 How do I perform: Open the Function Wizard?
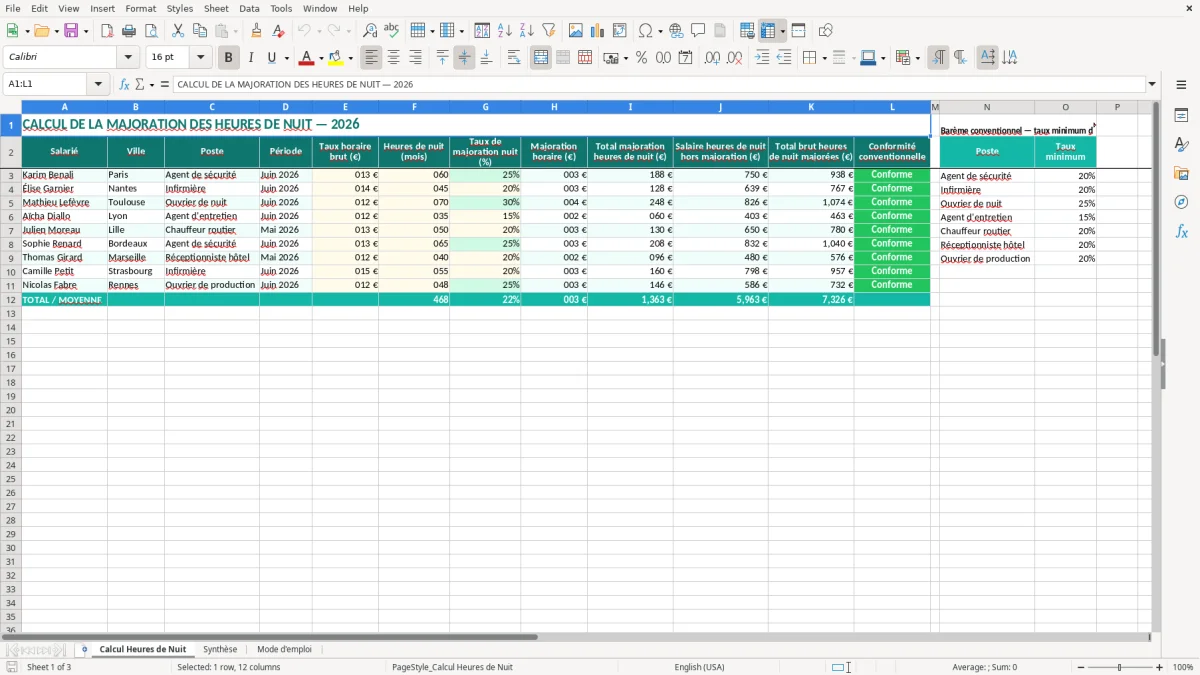coord(124,85)
